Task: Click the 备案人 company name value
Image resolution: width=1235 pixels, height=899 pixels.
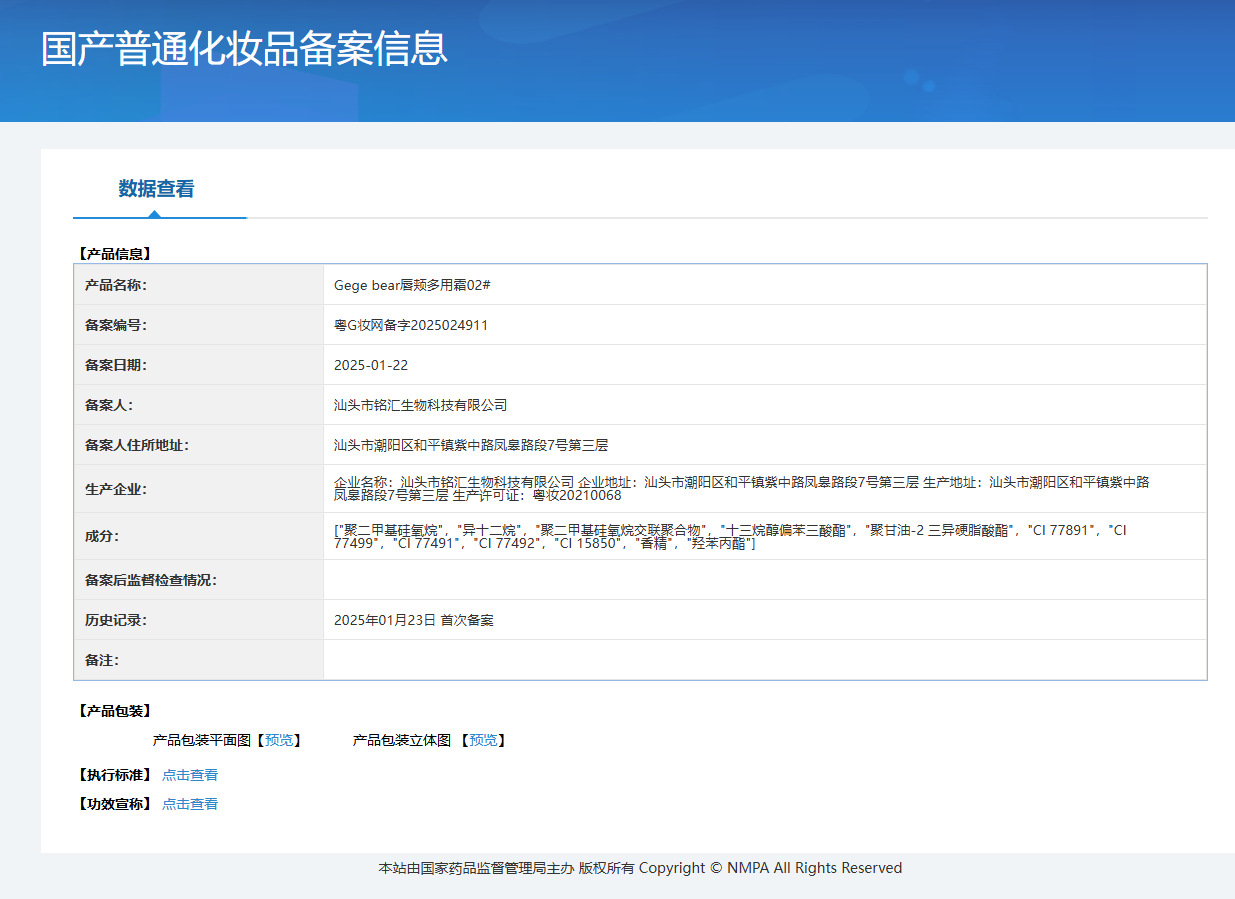Action: point(420,405)
